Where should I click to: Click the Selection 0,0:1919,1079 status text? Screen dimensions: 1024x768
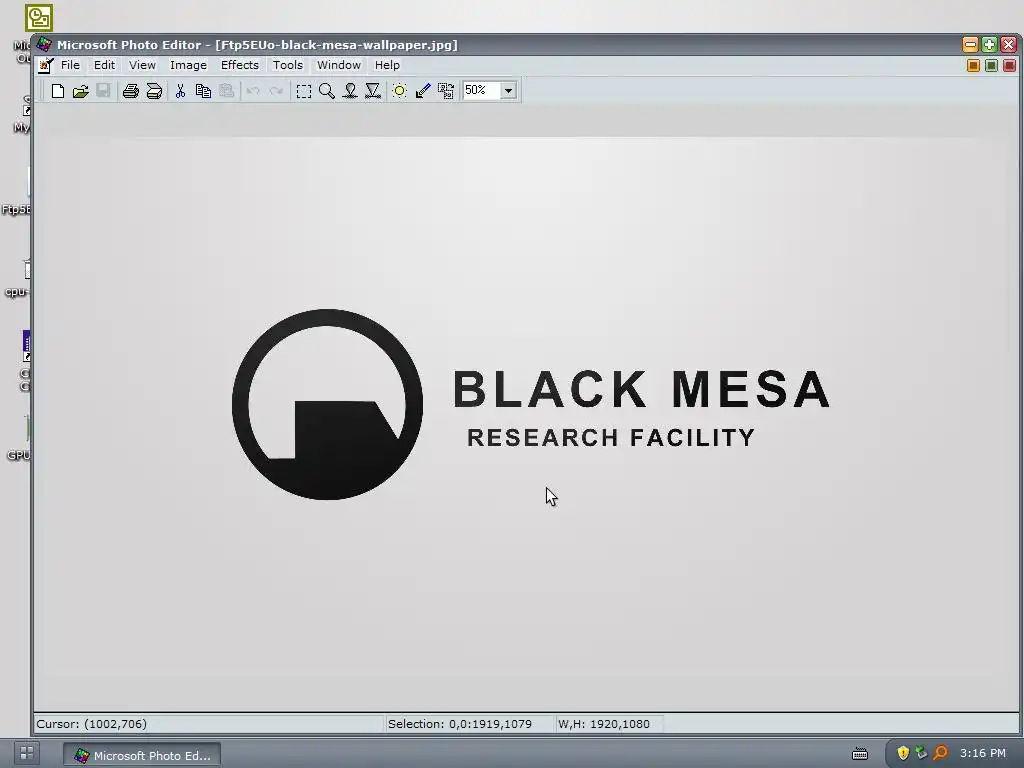[x=459, y=724]
